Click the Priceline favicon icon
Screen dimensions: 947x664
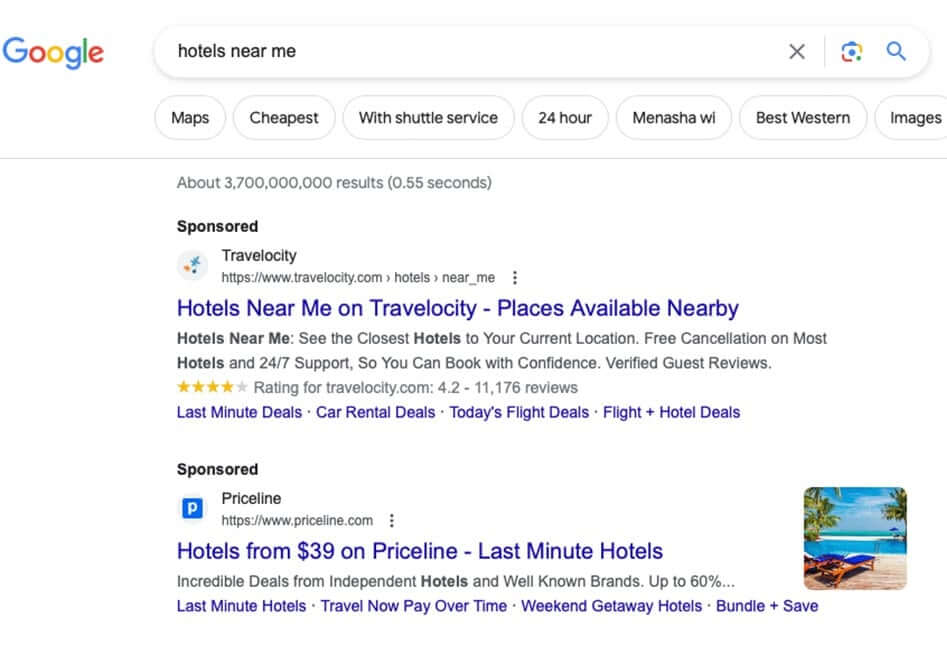192,509
